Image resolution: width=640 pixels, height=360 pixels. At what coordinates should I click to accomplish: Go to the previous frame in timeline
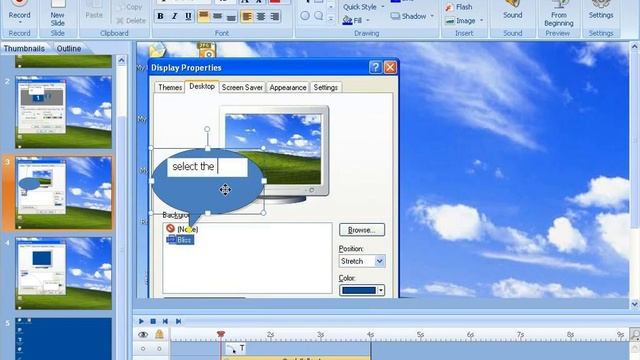point(165,322)
